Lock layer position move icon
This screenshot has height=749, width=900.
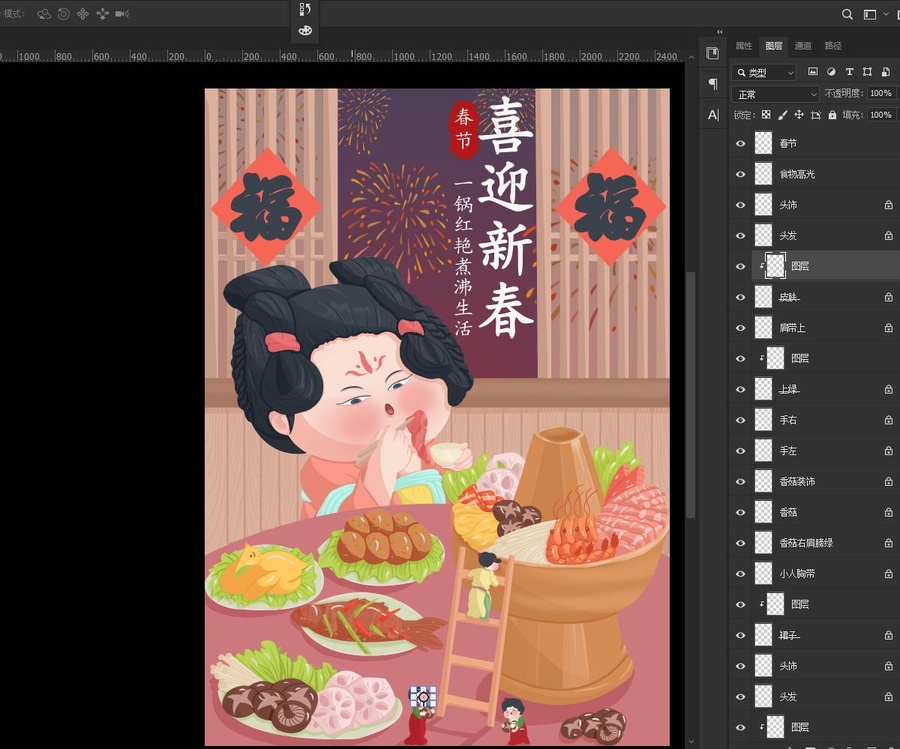pyautogui.click(x=799, y=115)
